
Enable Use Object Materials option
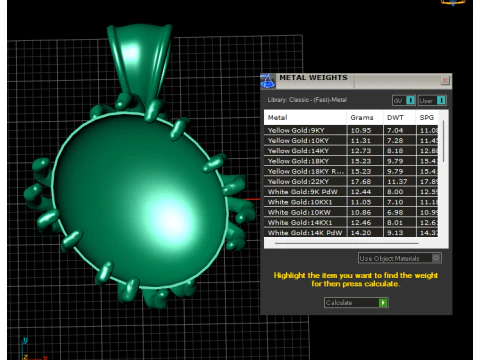tap(400, 258)
